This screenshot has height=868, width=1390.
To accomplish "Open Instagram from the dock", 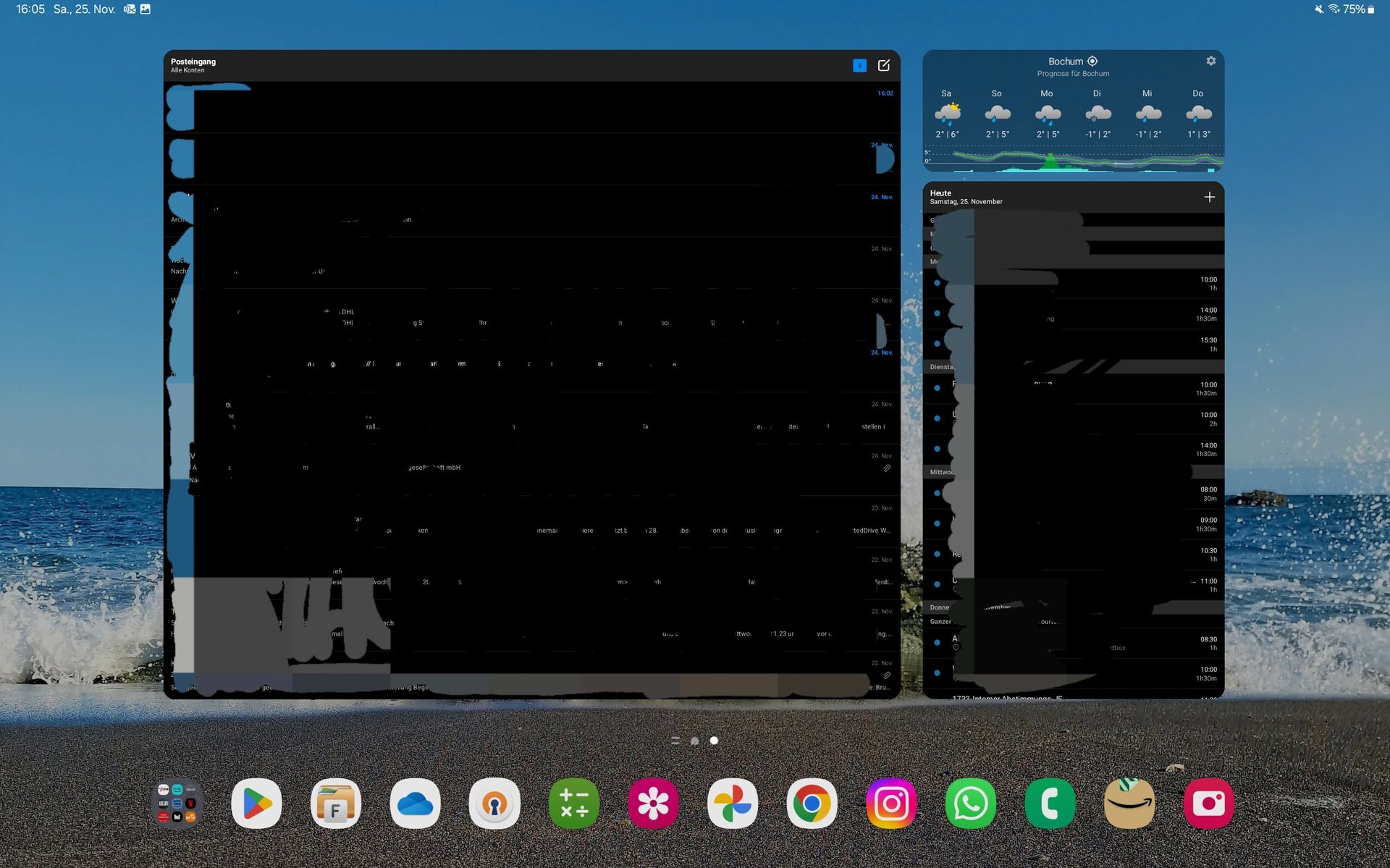I will coord(891,804).
